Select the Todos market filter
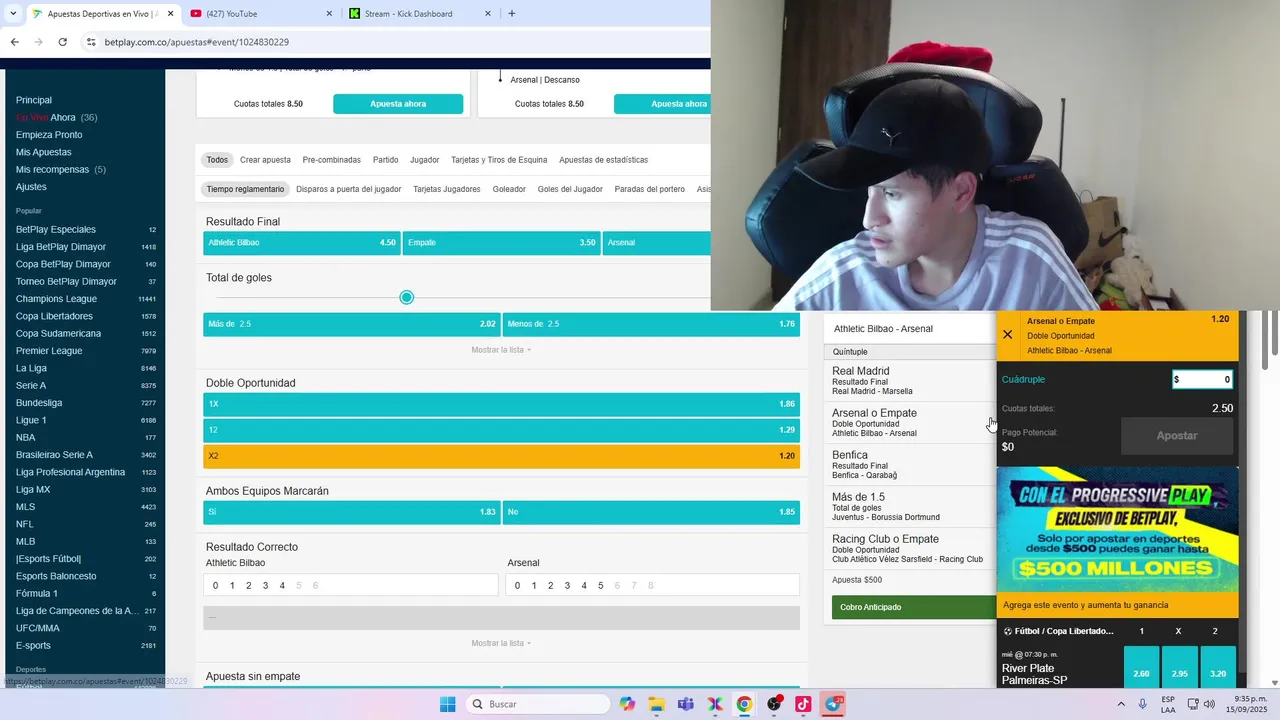Screen dimensions: 1280x720 [217, 160]
